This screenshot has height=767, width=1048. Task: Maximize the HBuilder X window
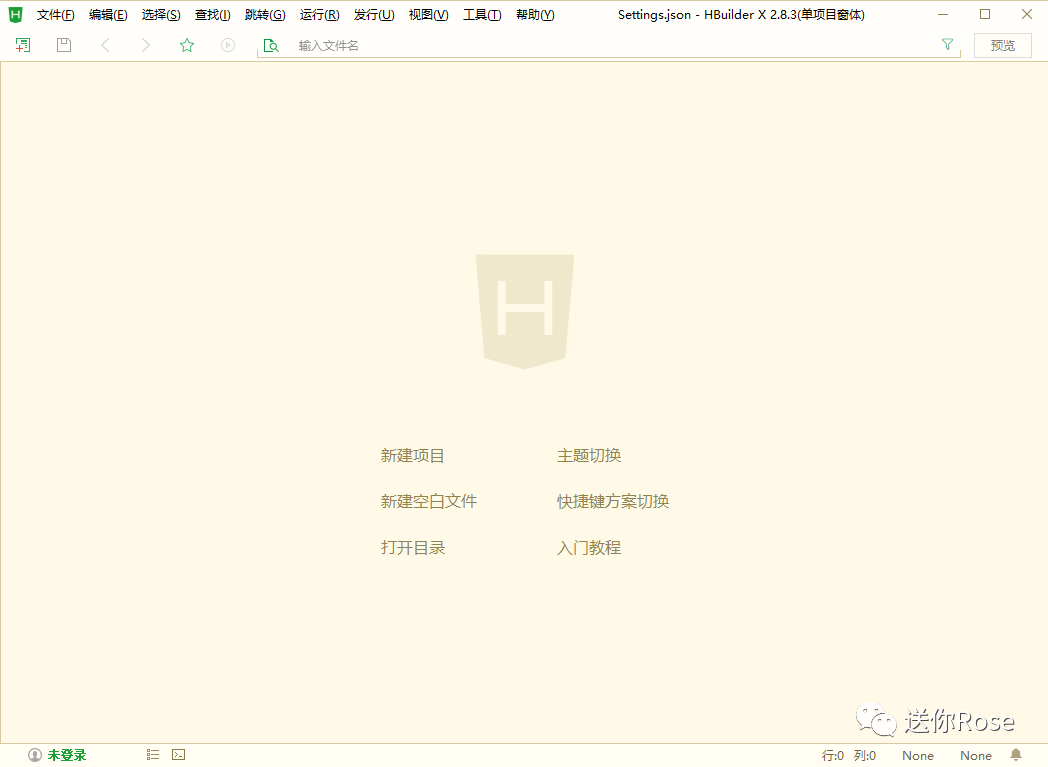point(985,14)
